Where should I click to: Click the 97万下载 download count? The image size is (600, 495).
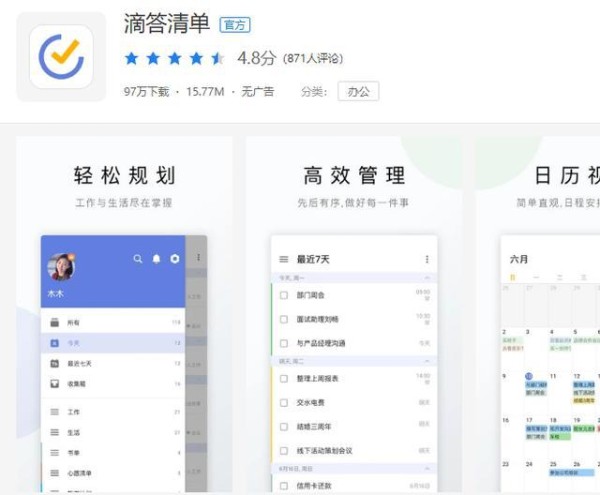pyautogui.click(x=146, y=92)
